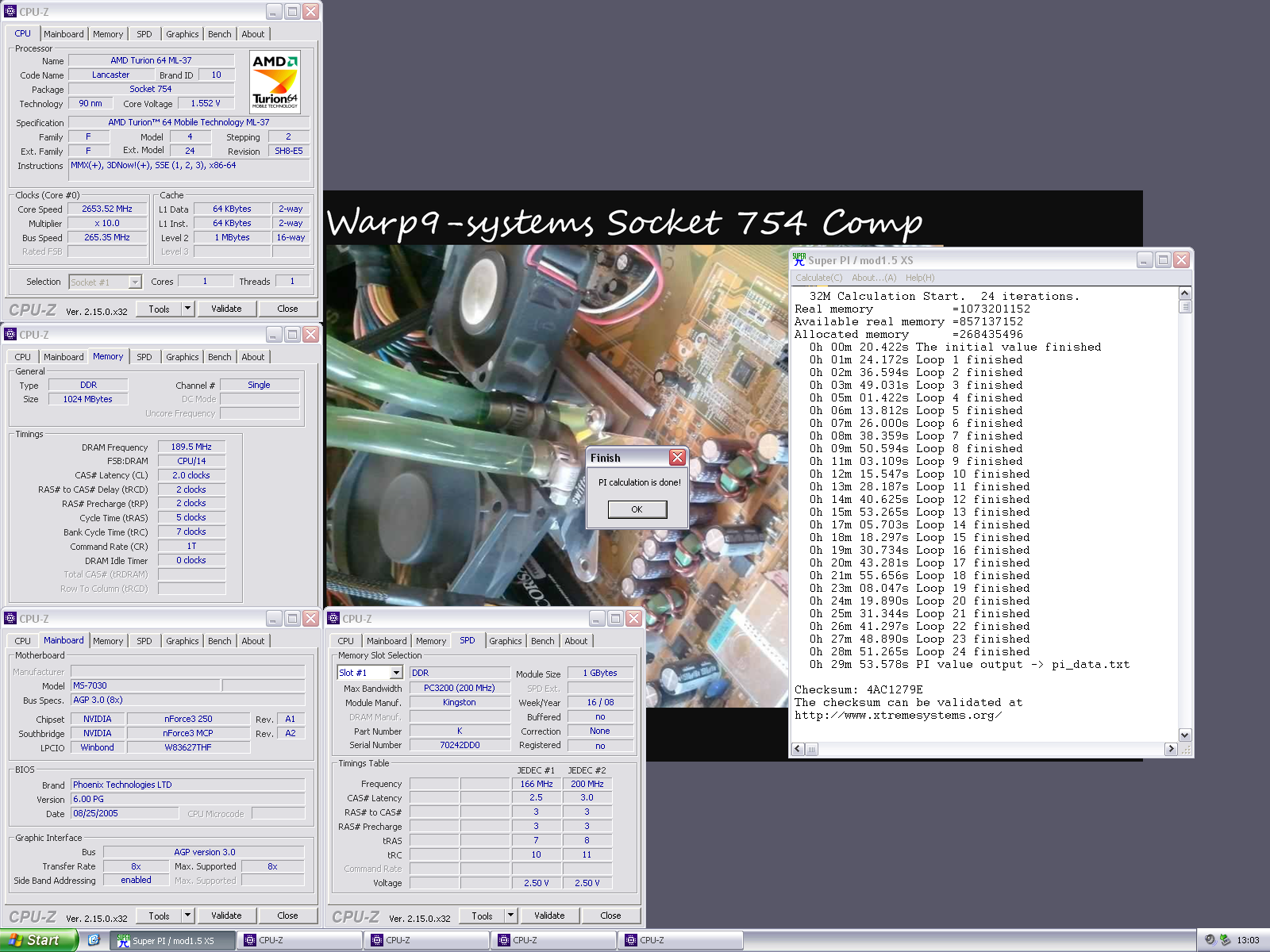Click Tools button in SPD window
The width and height of the screenshot is (1270, 952).
click(x=482, y=916)
